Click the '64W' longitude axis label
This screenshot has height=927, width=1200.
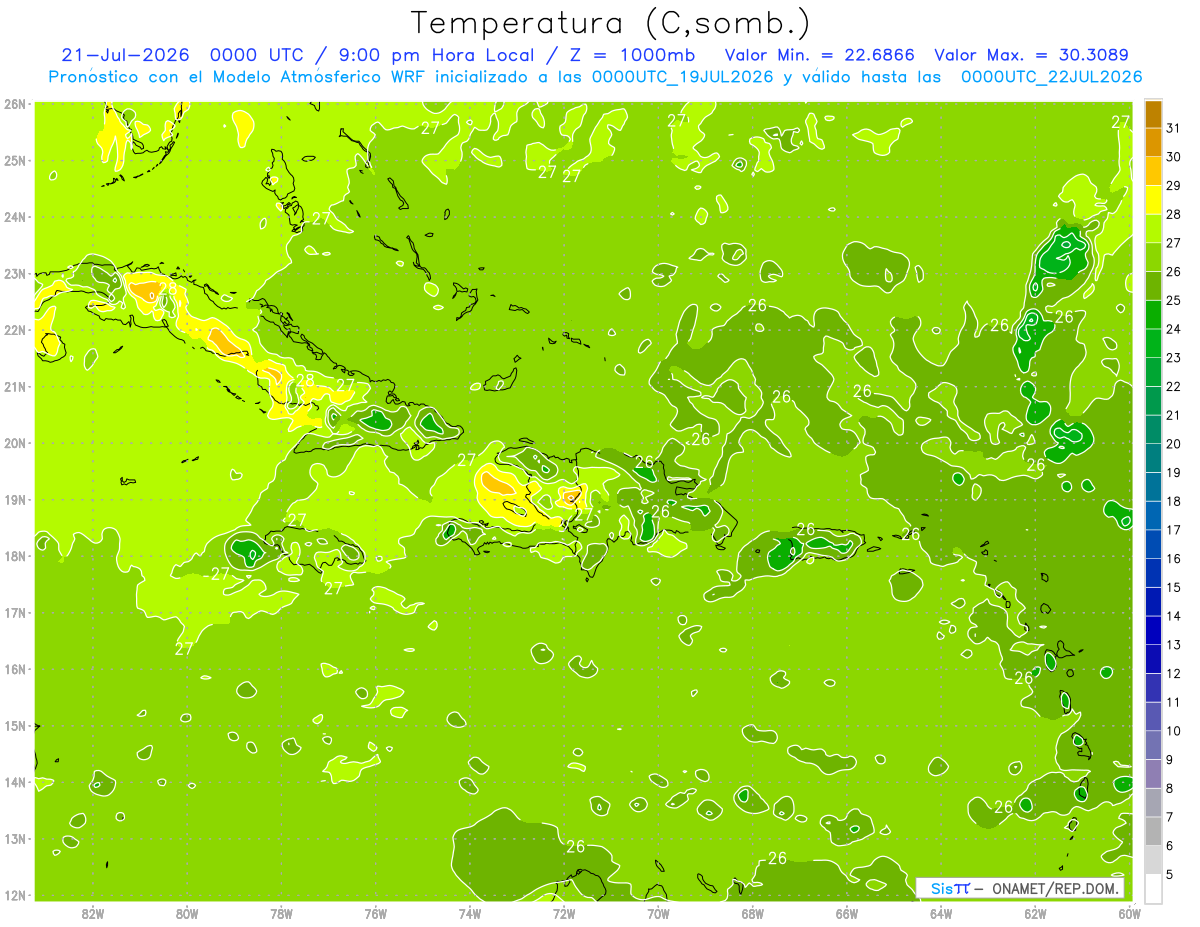coord(941,913)
